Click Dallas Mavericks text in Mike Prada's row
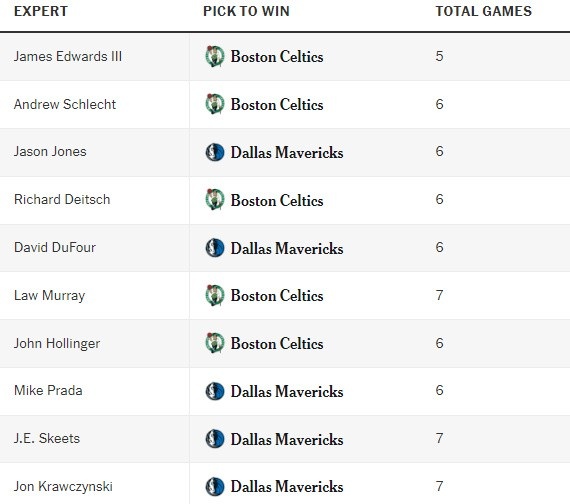This screenshot has height=504, width=570. pos(287,391)
